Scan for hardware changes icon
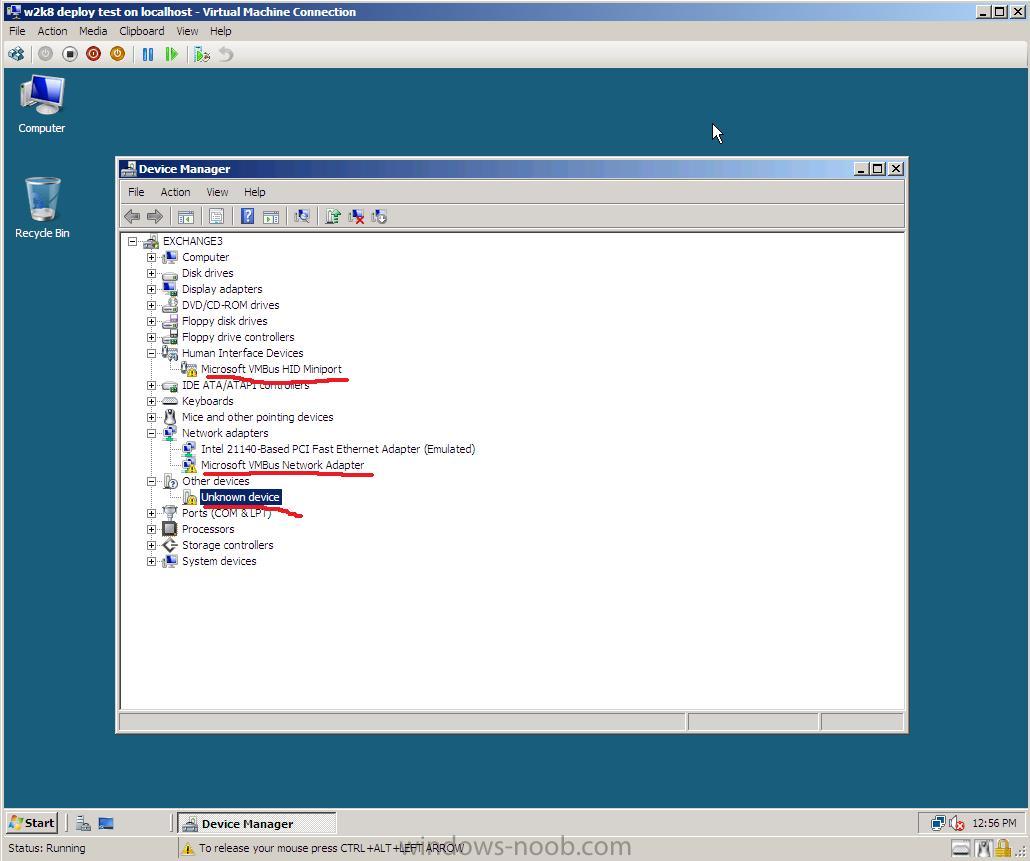 [x=302, y=216]
